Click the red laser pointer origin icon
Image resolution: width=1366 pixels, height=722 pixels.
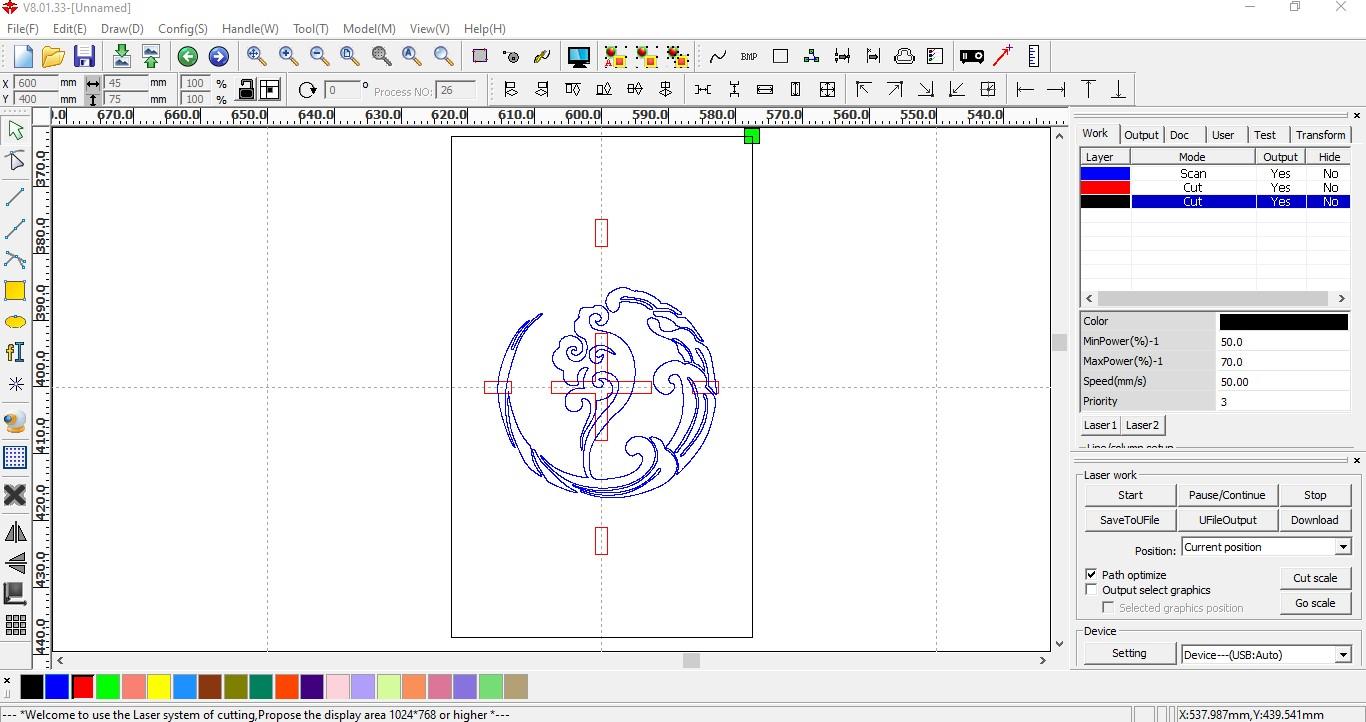1003,55
